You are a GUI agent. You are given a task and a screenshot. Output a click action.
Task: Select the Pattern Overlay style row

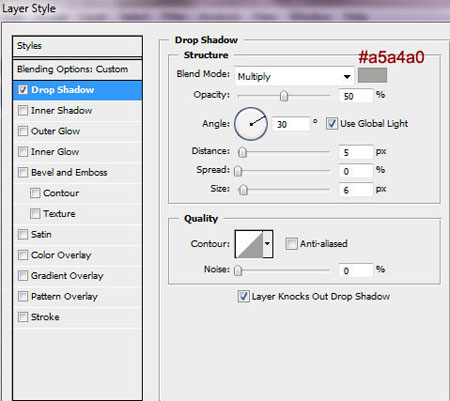point(77,297)
